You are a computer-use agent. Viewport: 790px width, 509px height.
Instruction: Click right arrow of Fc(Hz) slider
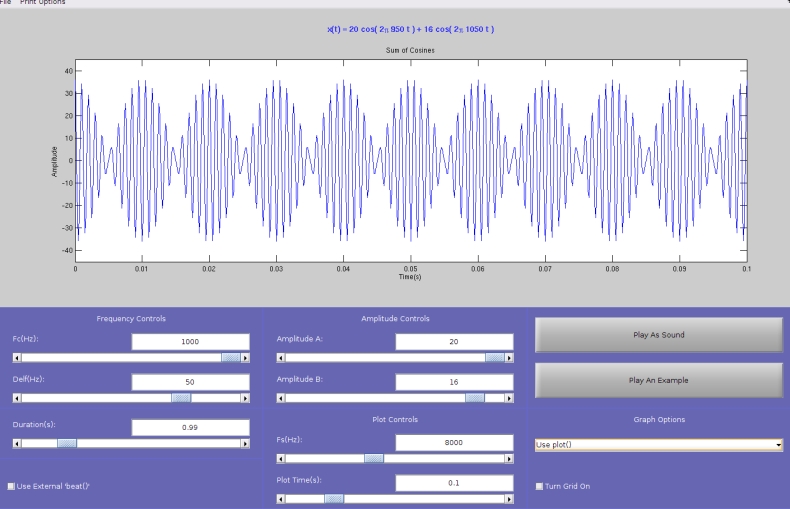coord(245,356)
